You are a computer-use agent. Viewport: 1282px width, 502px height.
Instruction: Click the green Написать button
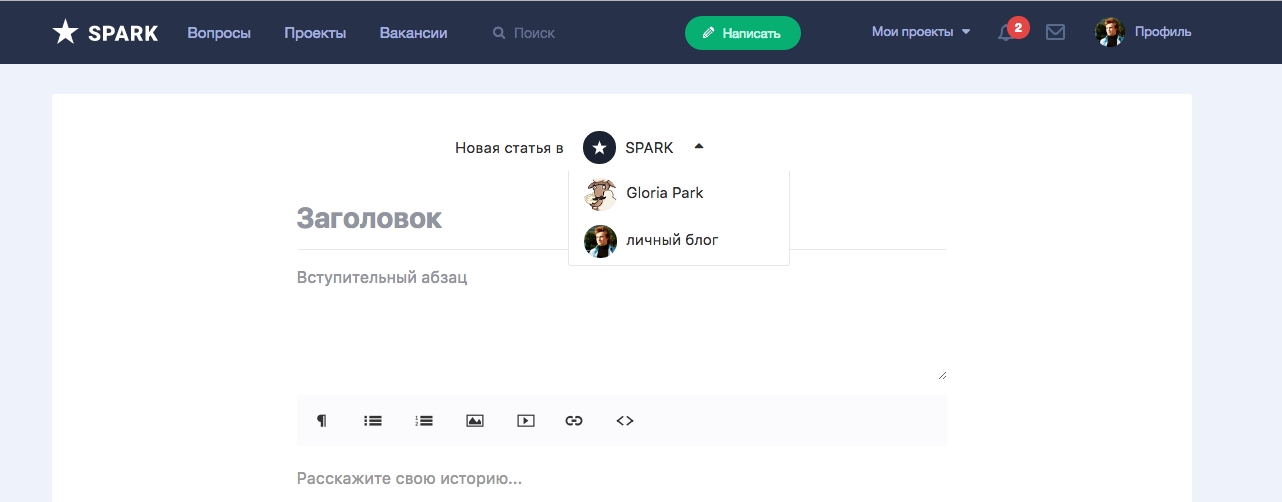[743, 33]
